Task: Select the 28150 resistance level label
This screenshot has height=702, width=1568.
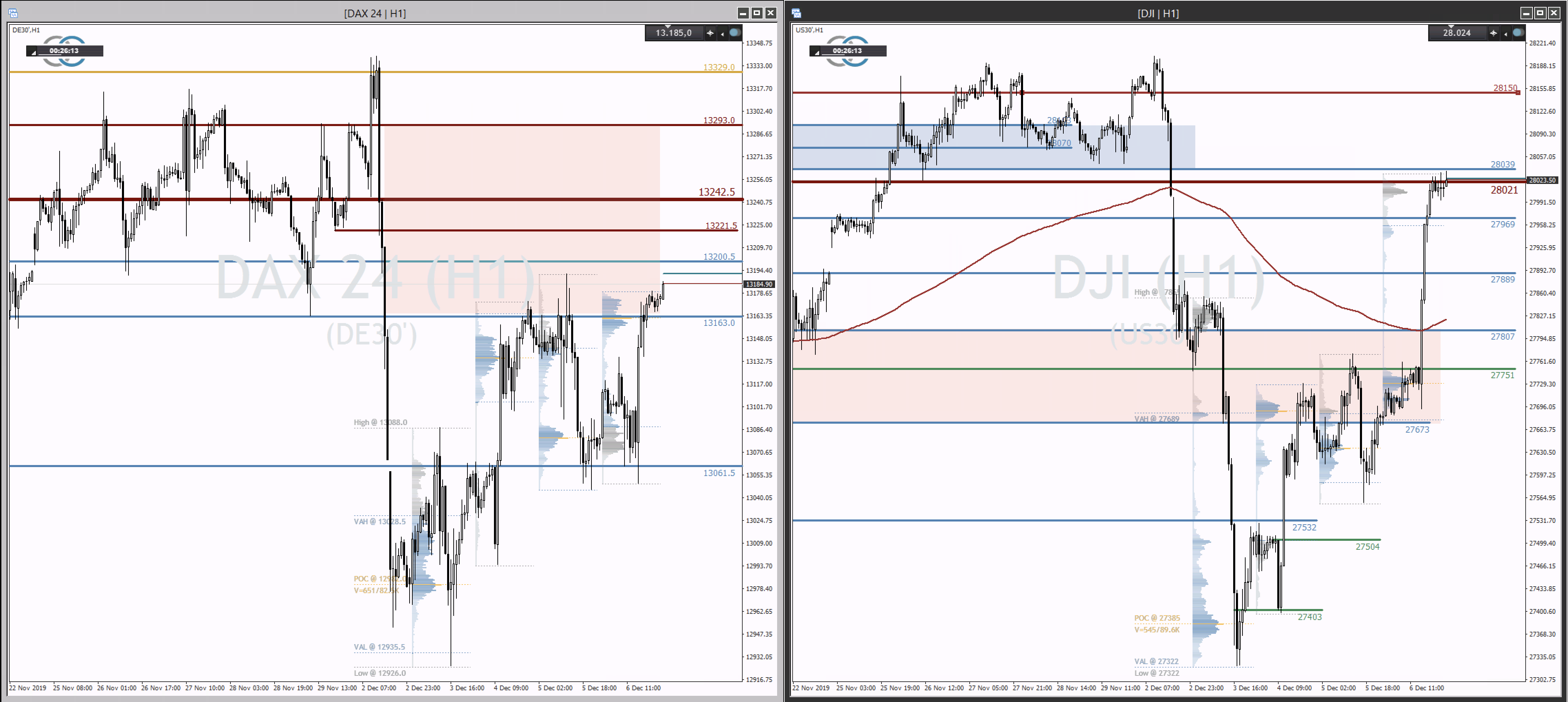Action: (1505, 88)
